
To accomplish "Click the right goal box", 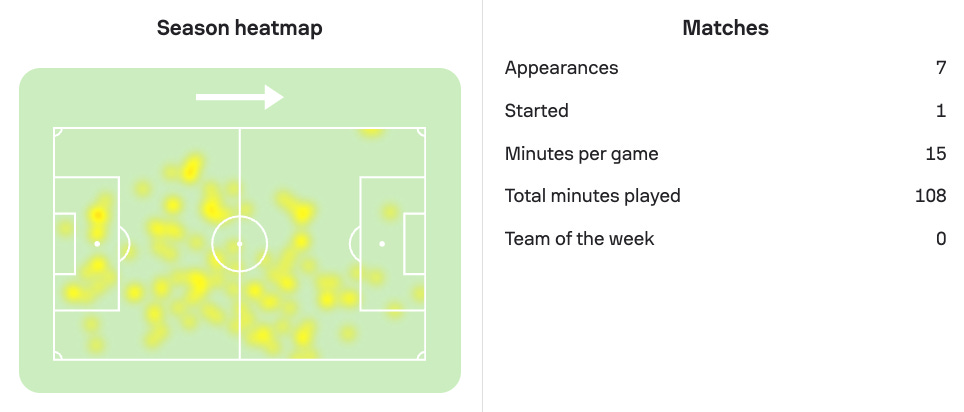I will click(414, 244).
